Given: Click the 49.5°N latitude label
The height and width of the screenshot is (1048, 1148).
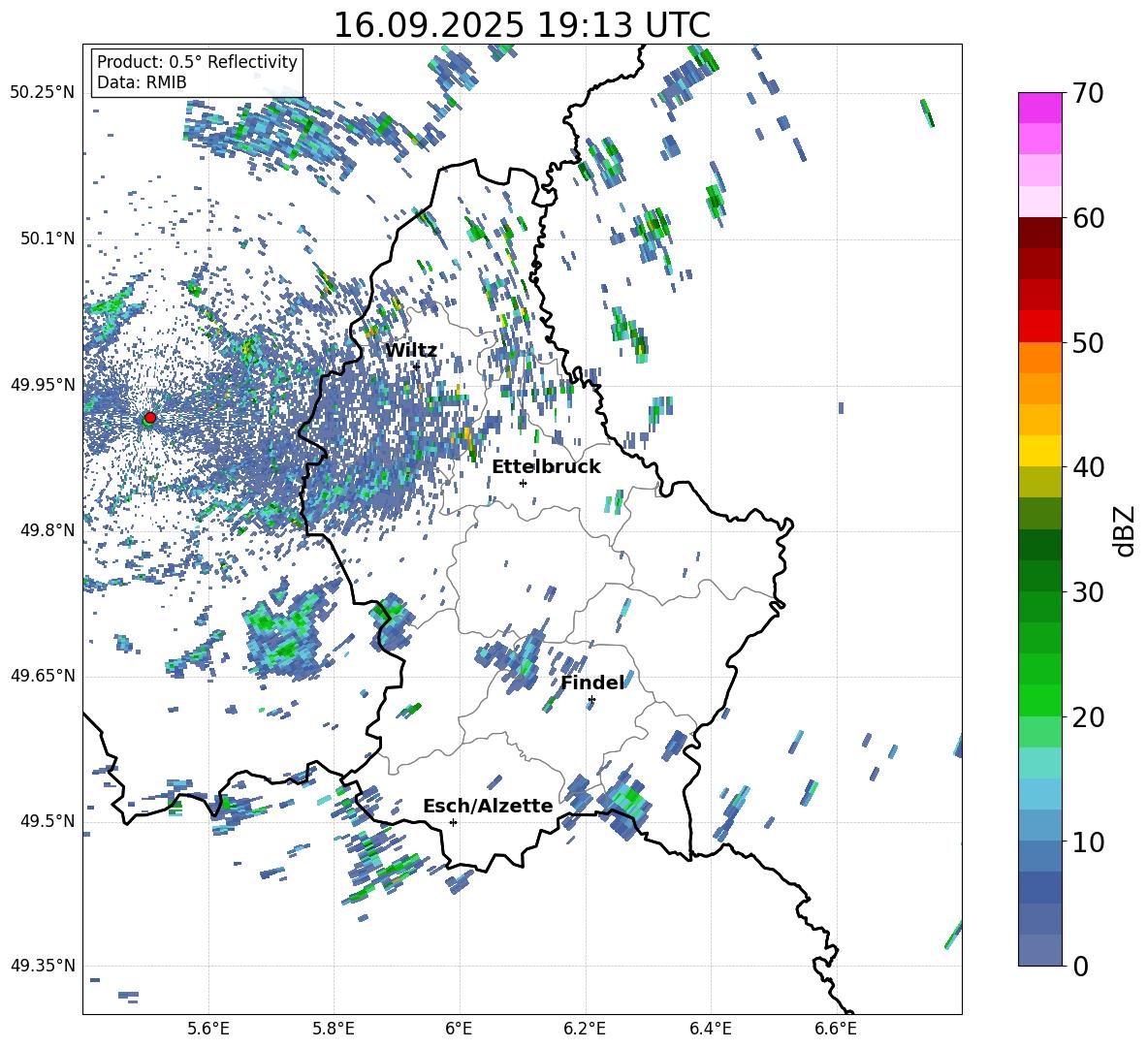Looking at the screenshot, I should (x=48, y=820).
